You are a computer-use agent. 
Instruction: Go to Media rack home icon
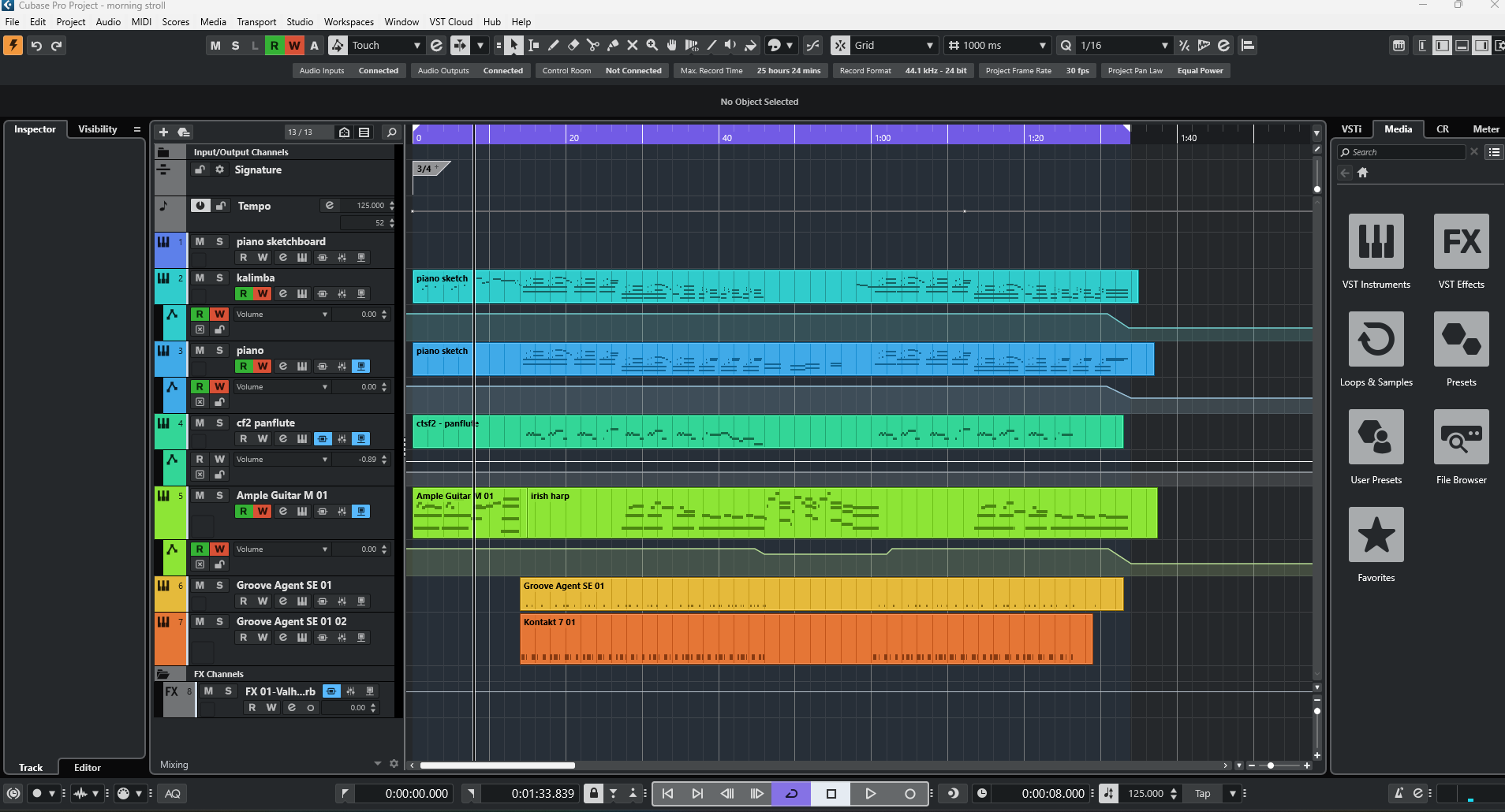[x=1362, y=173]
